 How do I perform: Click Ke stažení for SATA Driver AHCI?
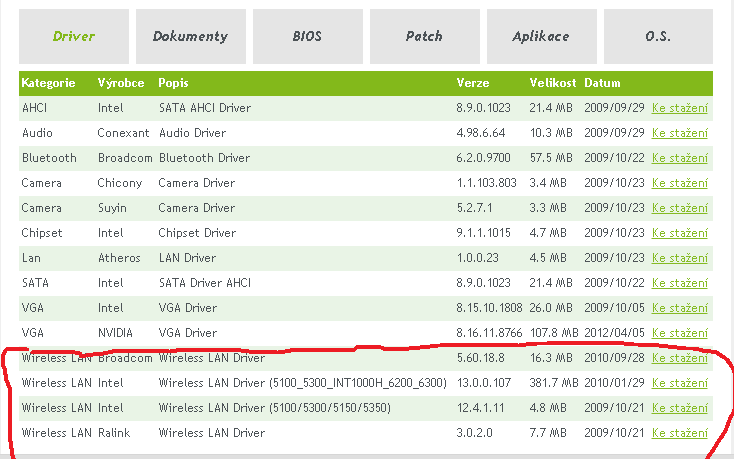(679, 283)
